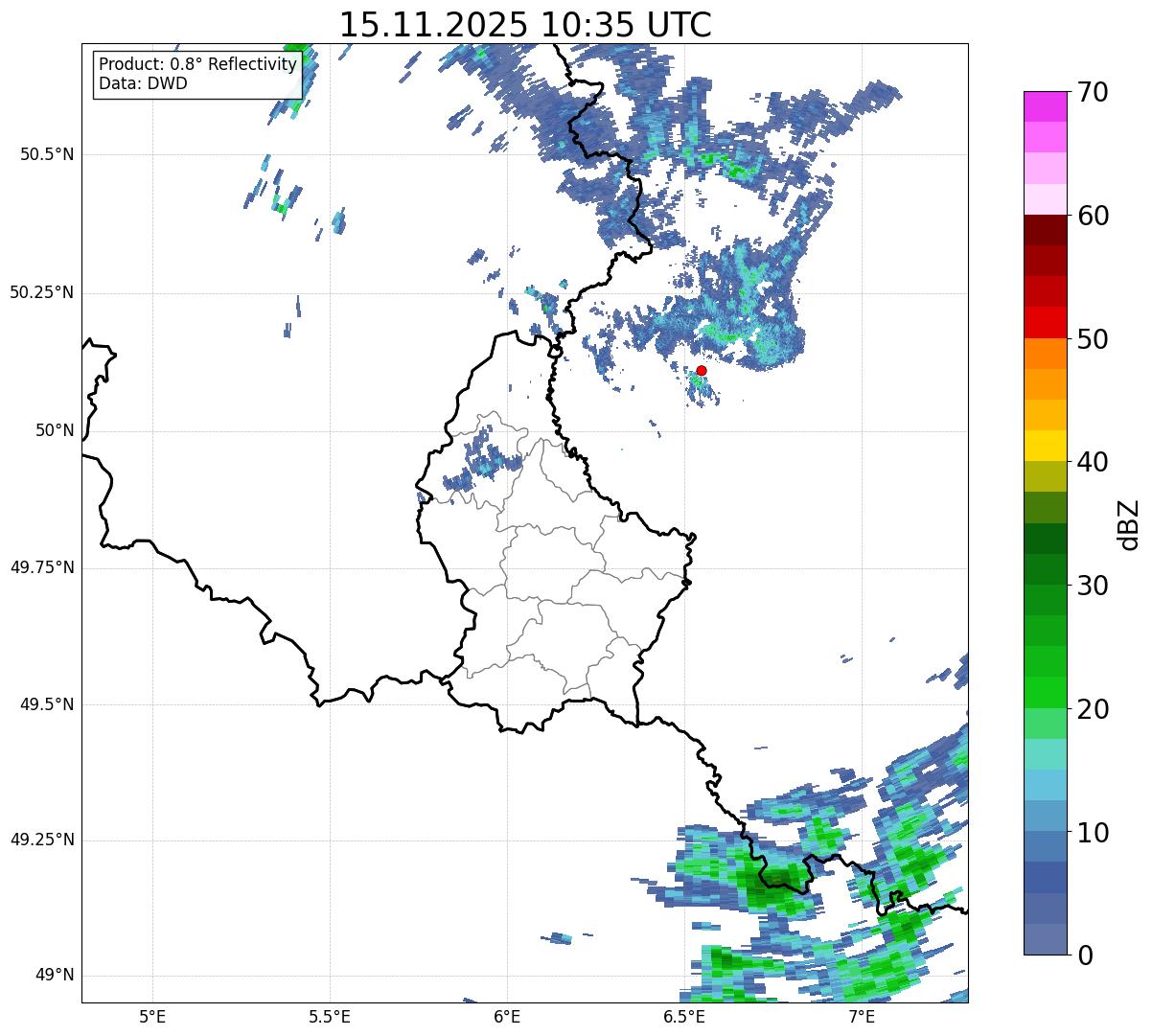Click the '70' colorbar tick label
The width and height of the screenshot is (1152, 1036).
(x=1095, y=92)
